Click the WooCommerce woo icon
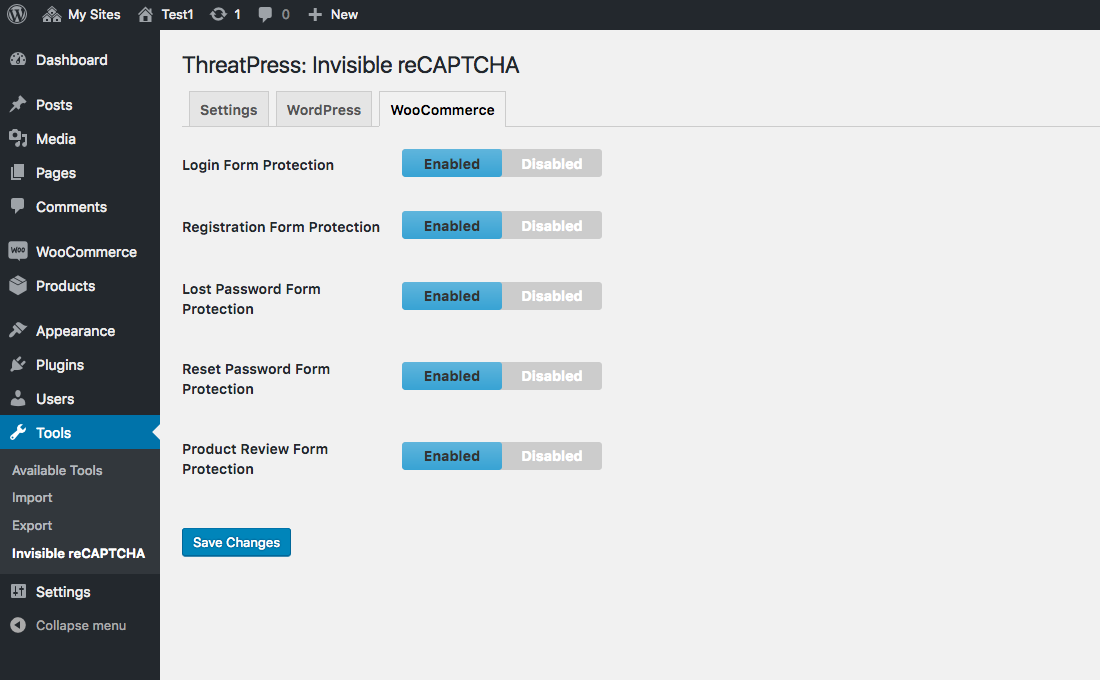Screen dimensions: 1100x680 pyautogui.click(x=18, y=251)
